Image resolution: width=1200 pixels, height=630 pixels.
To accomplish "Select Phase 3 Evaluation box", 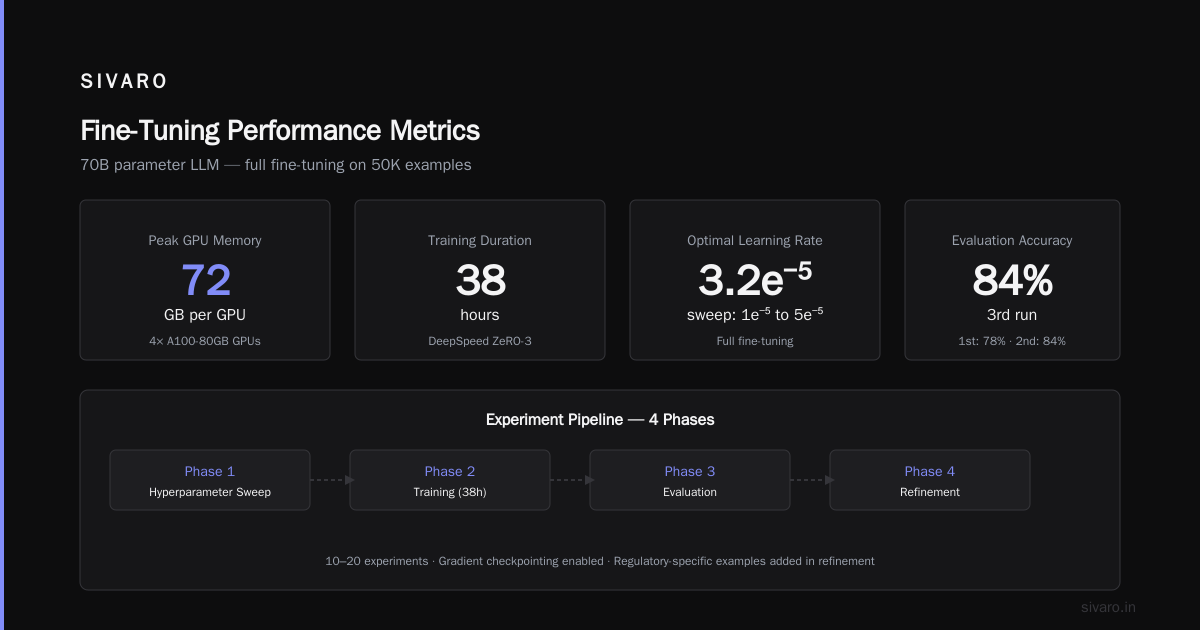I will point(690,480).
